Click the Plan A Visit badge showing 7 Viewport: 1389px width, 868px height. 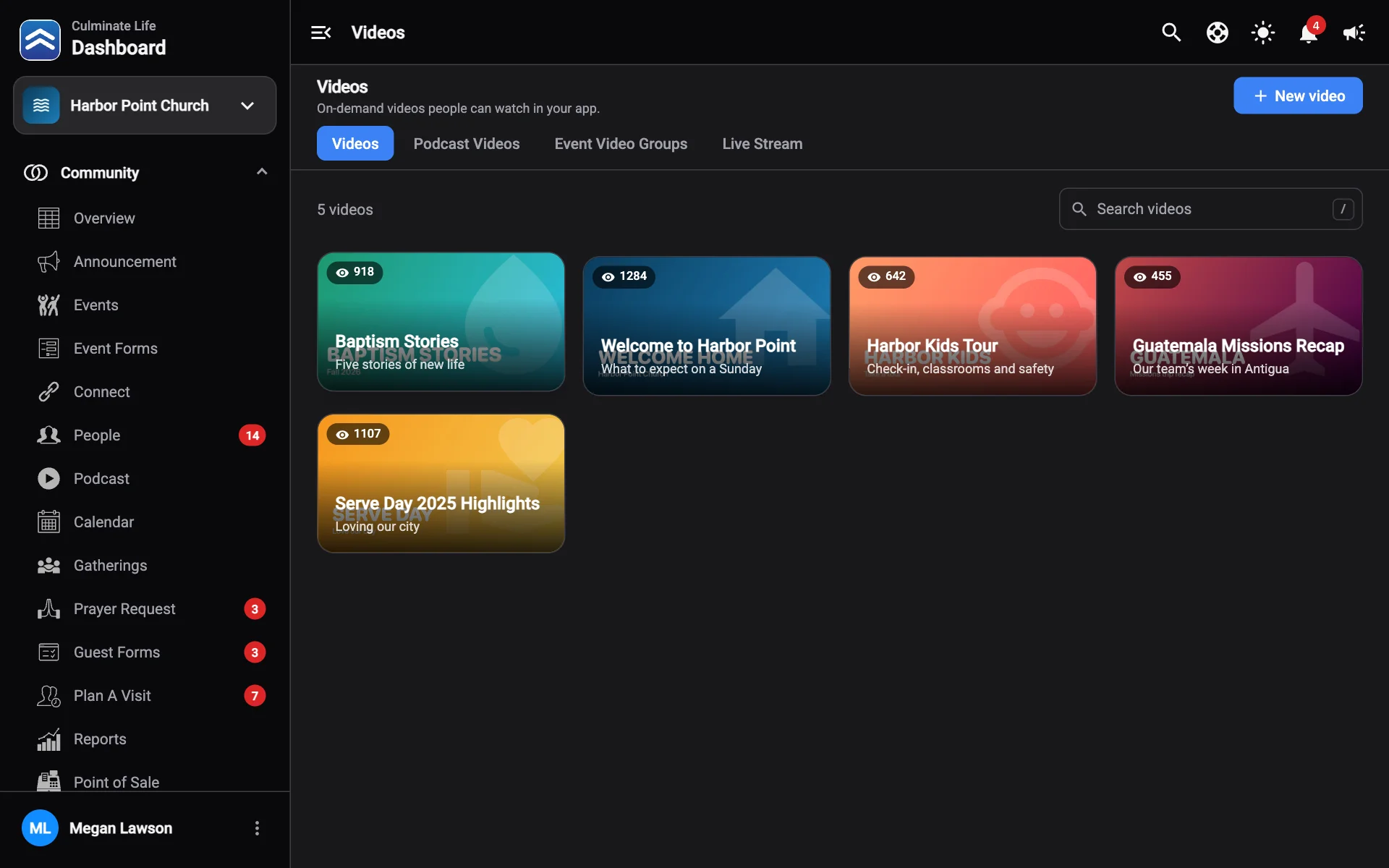(x=255, y=696)
